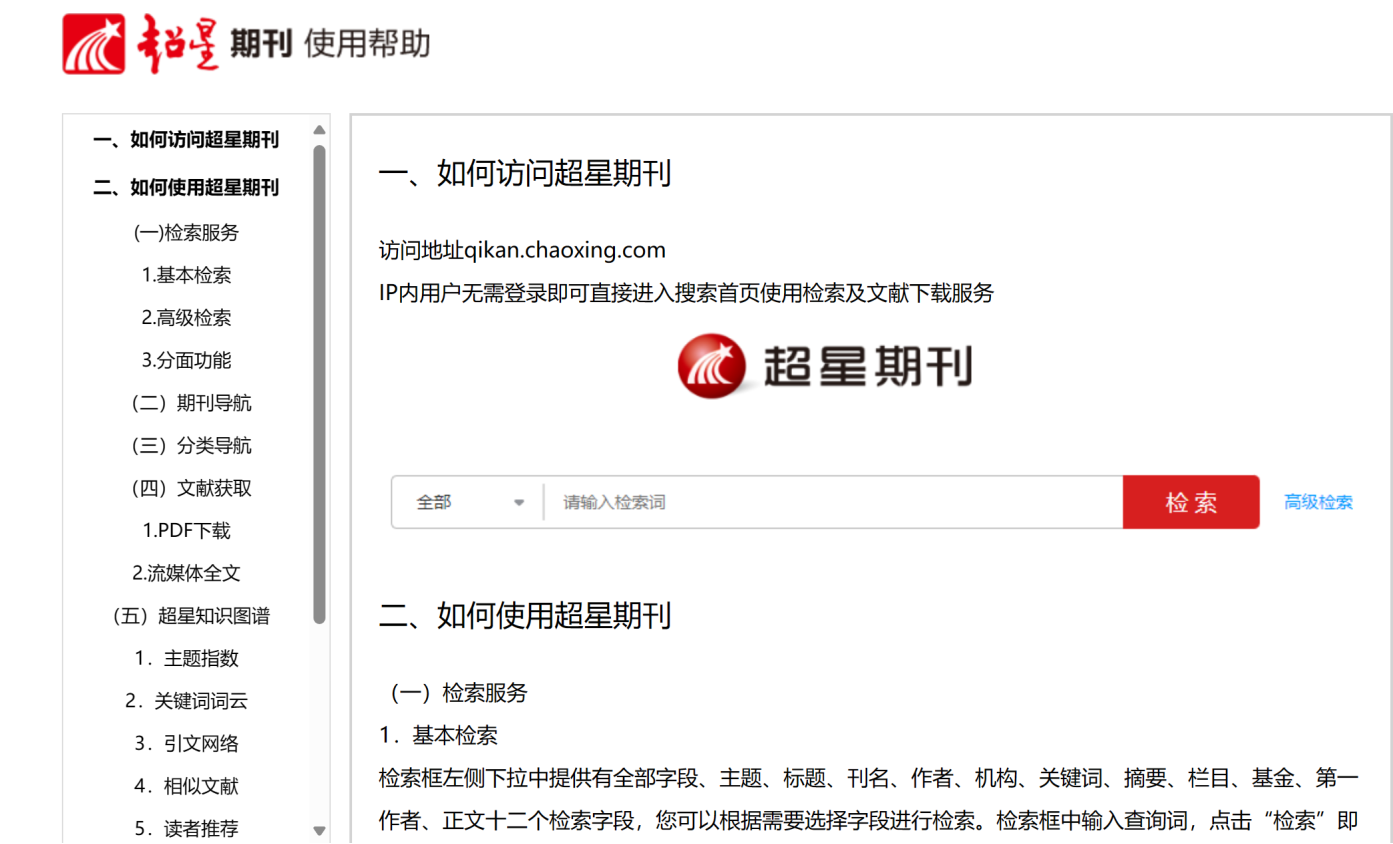Click the sidebar vertical scrollbar thumb
The image size is (1393, 844).
click(x=320, y=384)
